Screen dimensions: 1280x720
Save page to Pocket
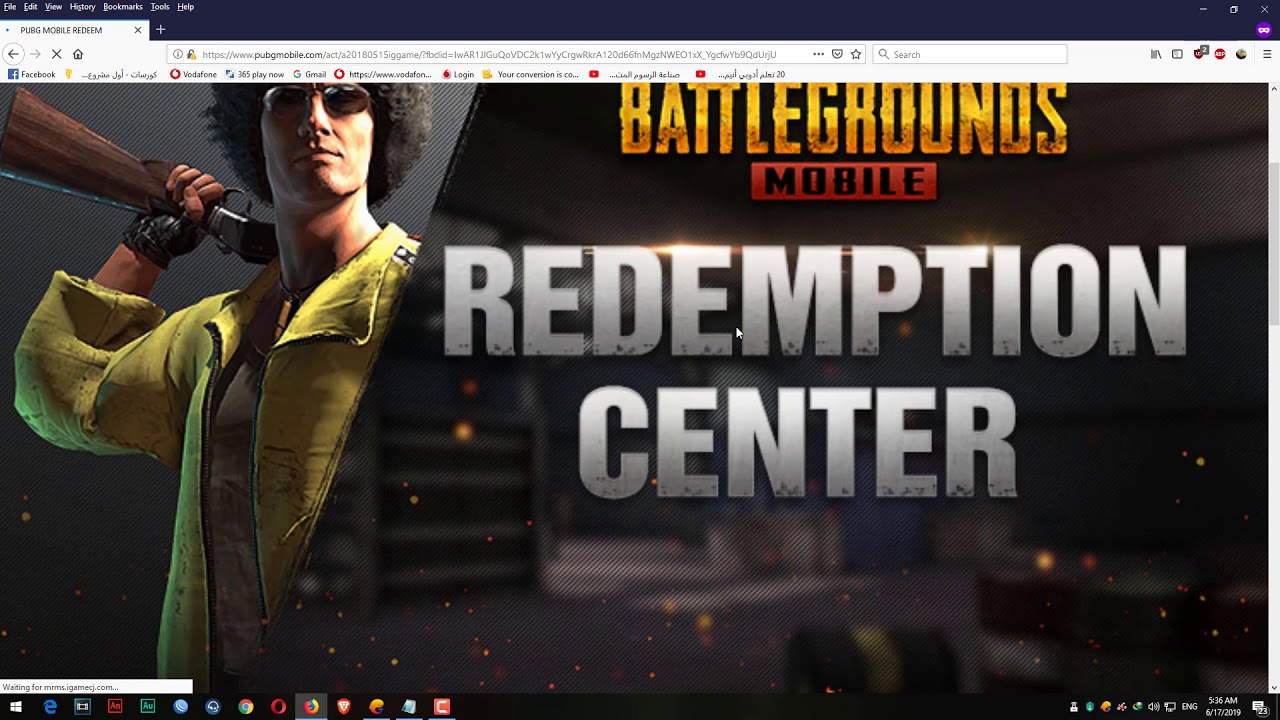pyautogui.click(x=837, y=54)
